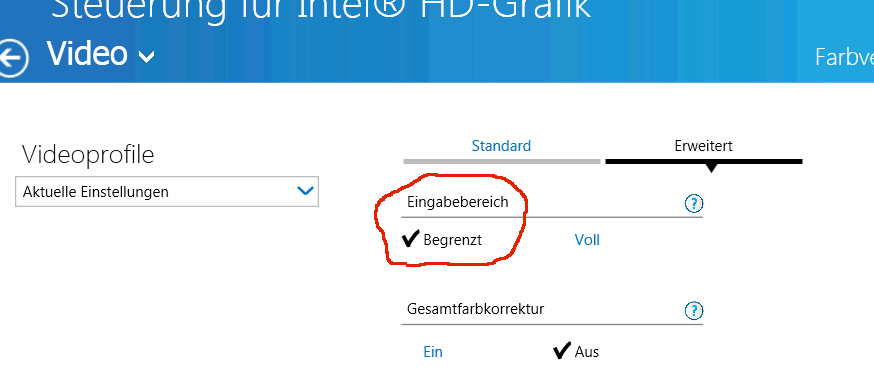This screenshot has width=874, height=380.
Task: Click the Gesamtfarbkorrektur section label
Action: point(475,309)
